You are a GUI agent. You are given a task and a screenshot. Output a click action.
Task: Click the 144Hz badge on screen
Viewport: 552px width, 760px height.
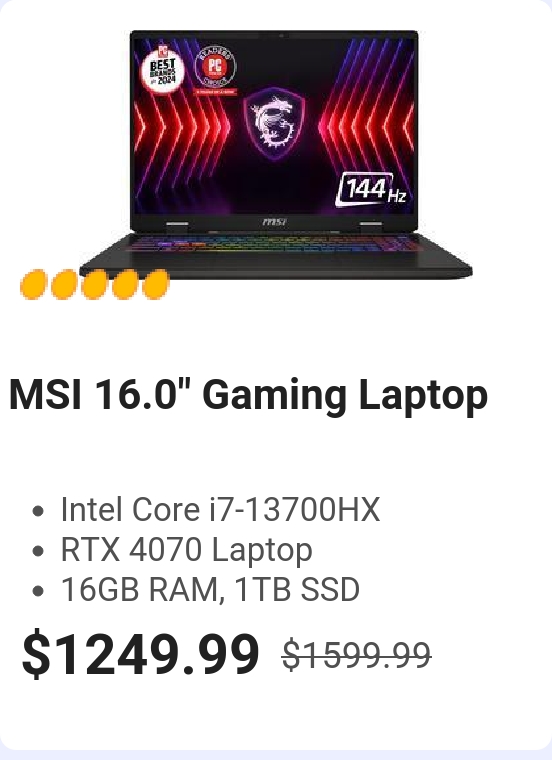pos(372,189)
